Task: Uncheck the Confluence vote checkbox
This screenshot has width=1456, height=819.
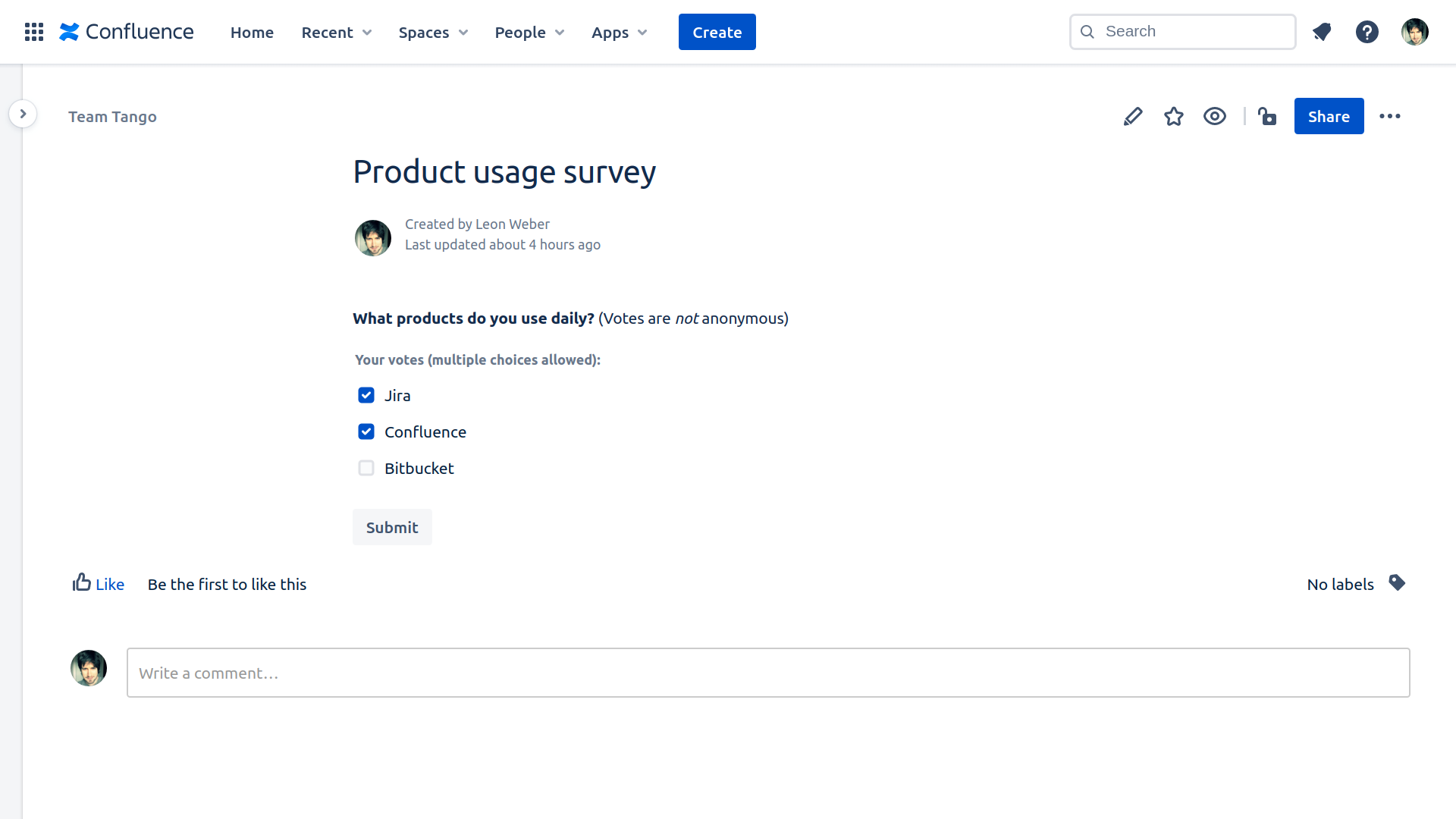Action: pyautogui.click(x=366, y=431)
